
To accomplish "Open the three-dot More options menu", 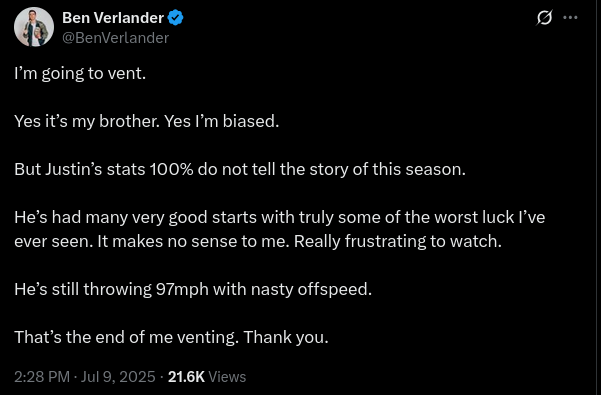I will pos(570,18).
